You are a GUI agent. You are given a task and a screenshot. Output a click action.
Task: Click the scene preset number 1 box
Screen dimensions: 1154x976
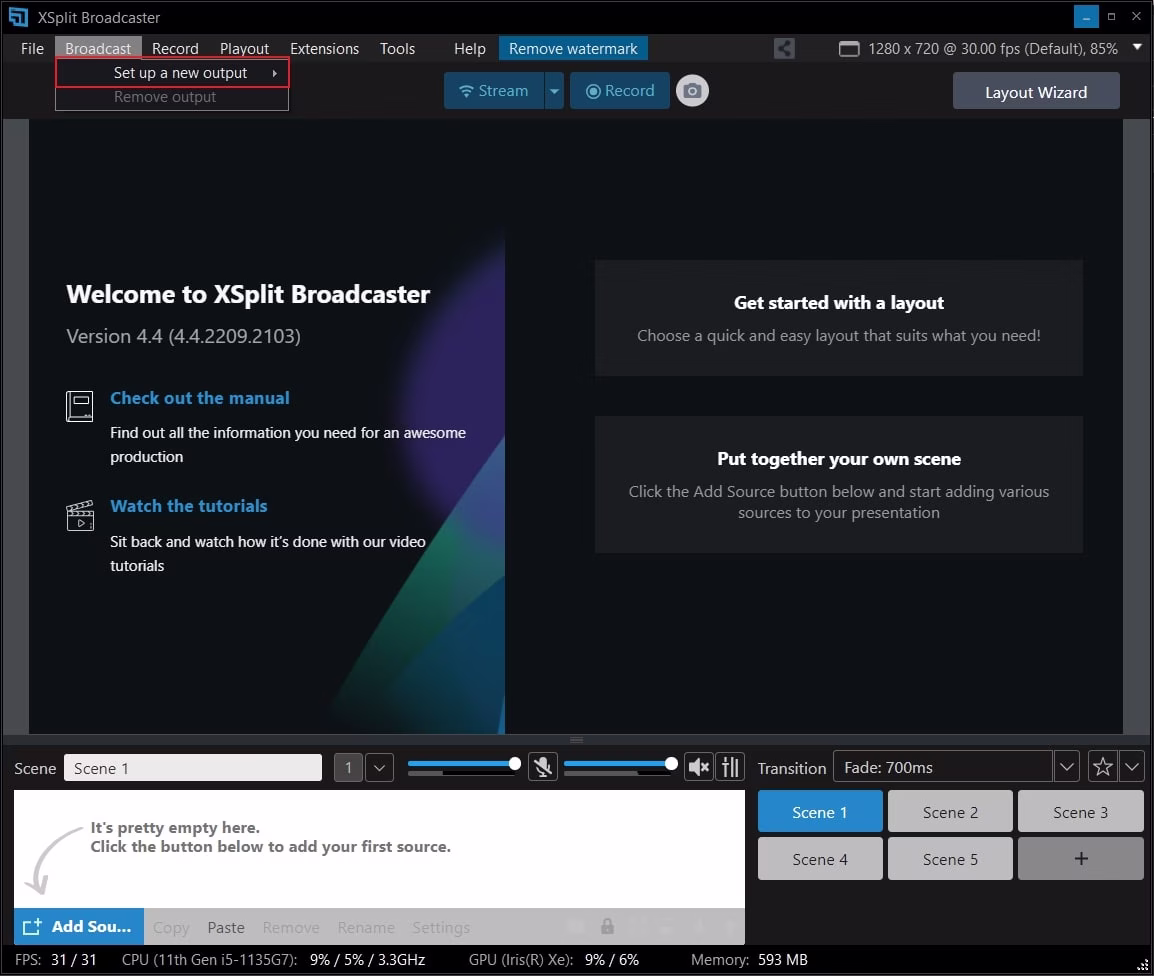pos(348,768)
